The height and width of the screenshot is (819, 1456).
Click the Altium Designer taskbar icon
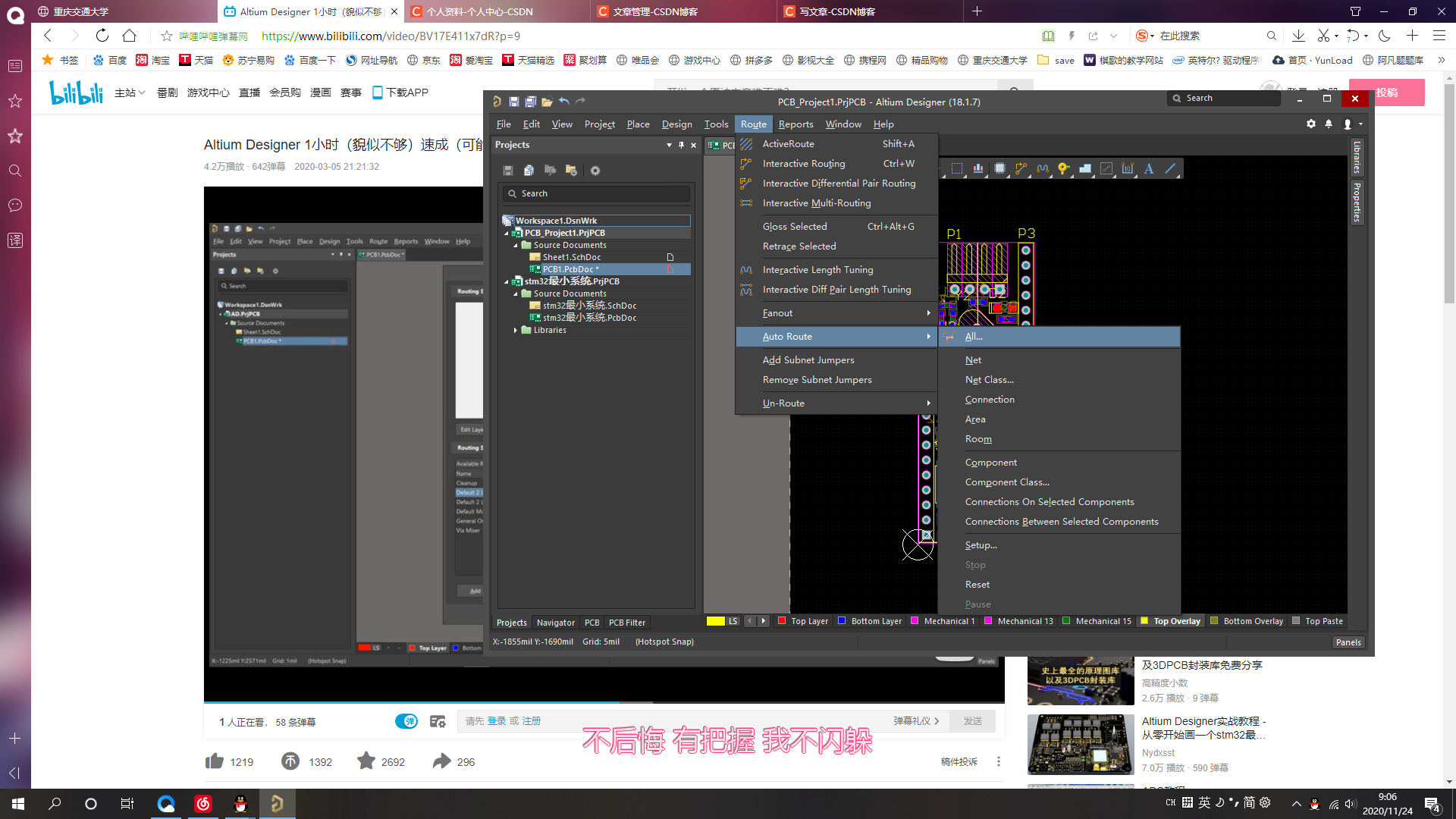(x=277, y=804)
